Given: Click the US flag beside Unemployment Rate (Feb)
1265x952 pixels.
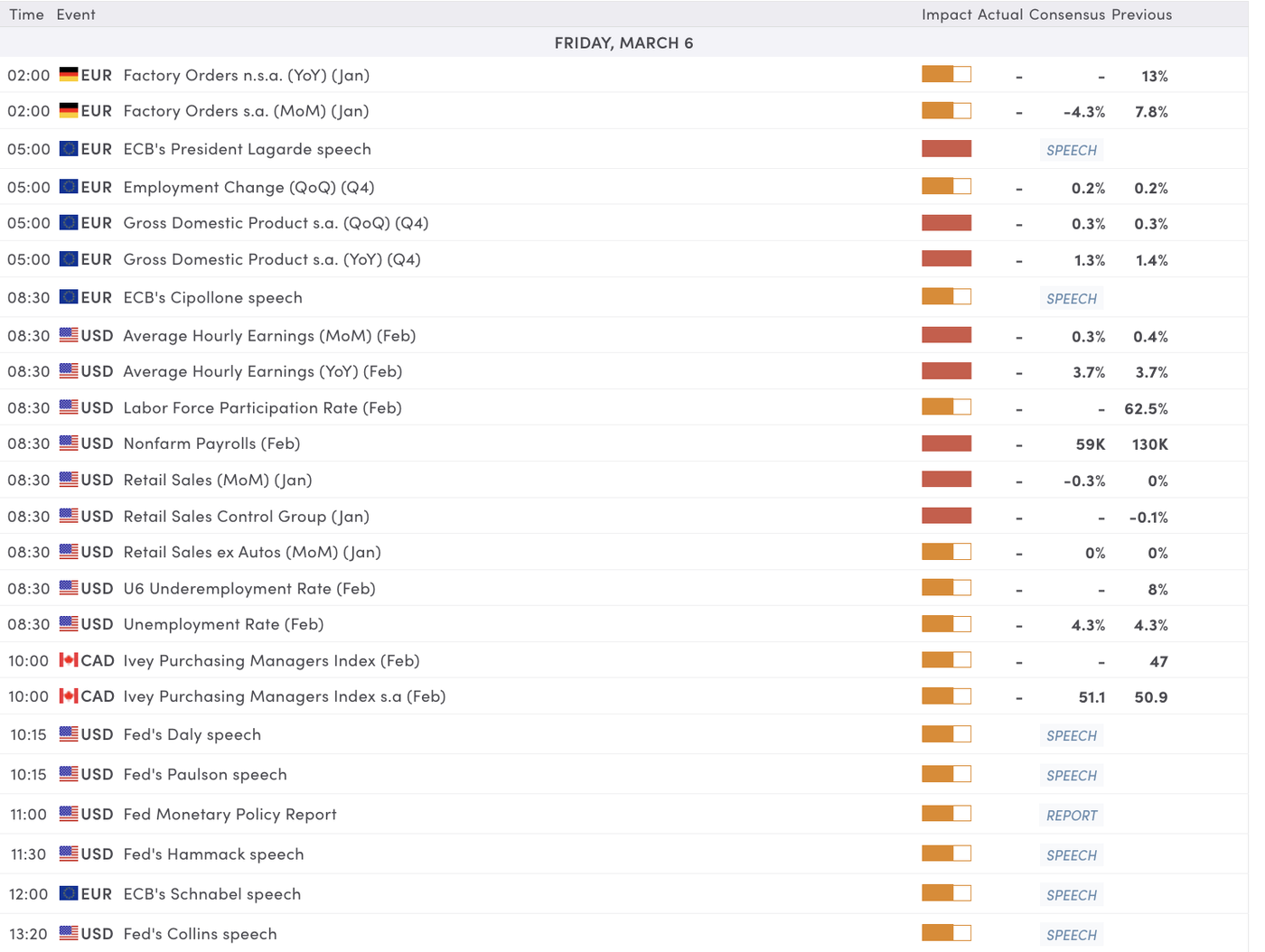Looking at the screenshot, I should tap(69, 623).
